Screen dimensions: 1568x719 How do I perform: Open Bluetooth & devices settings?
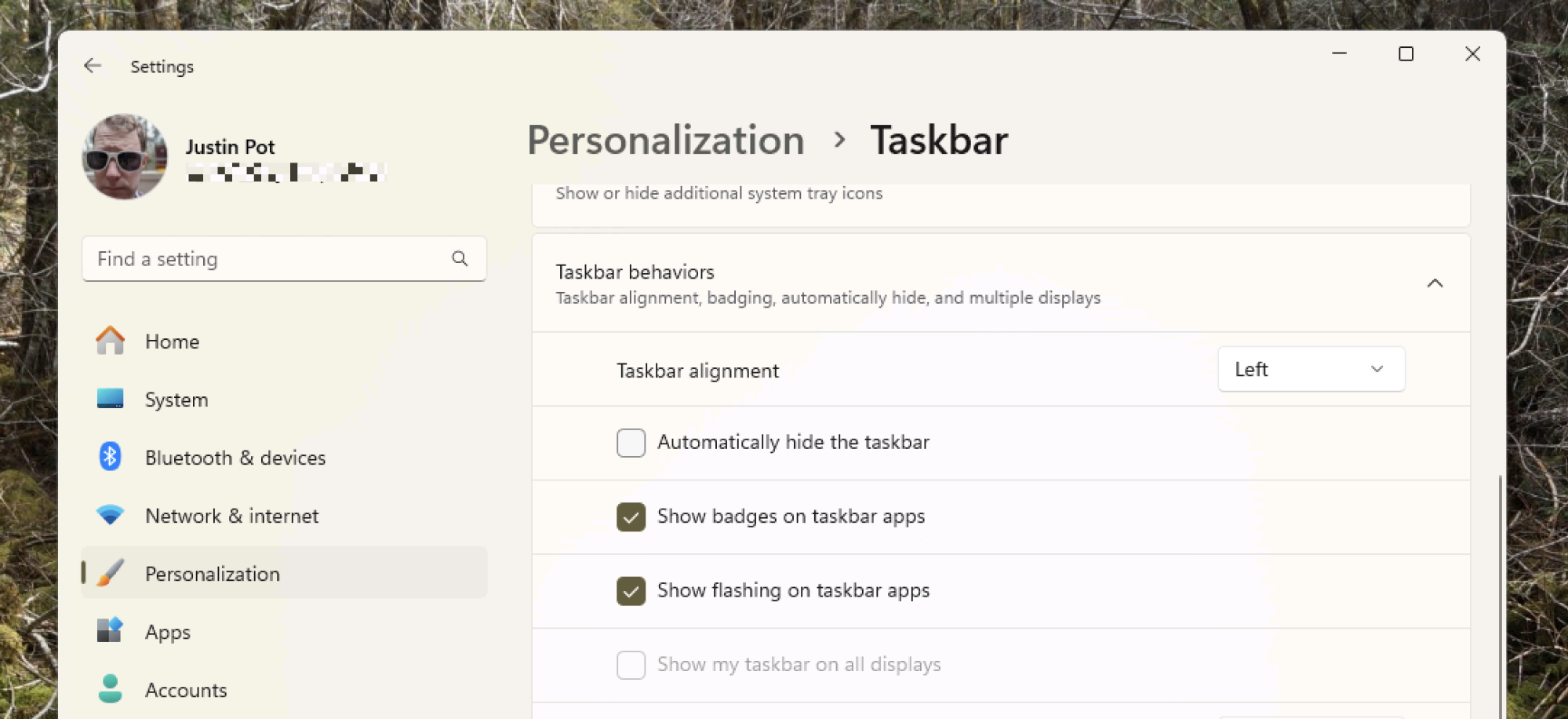[235, 458]
